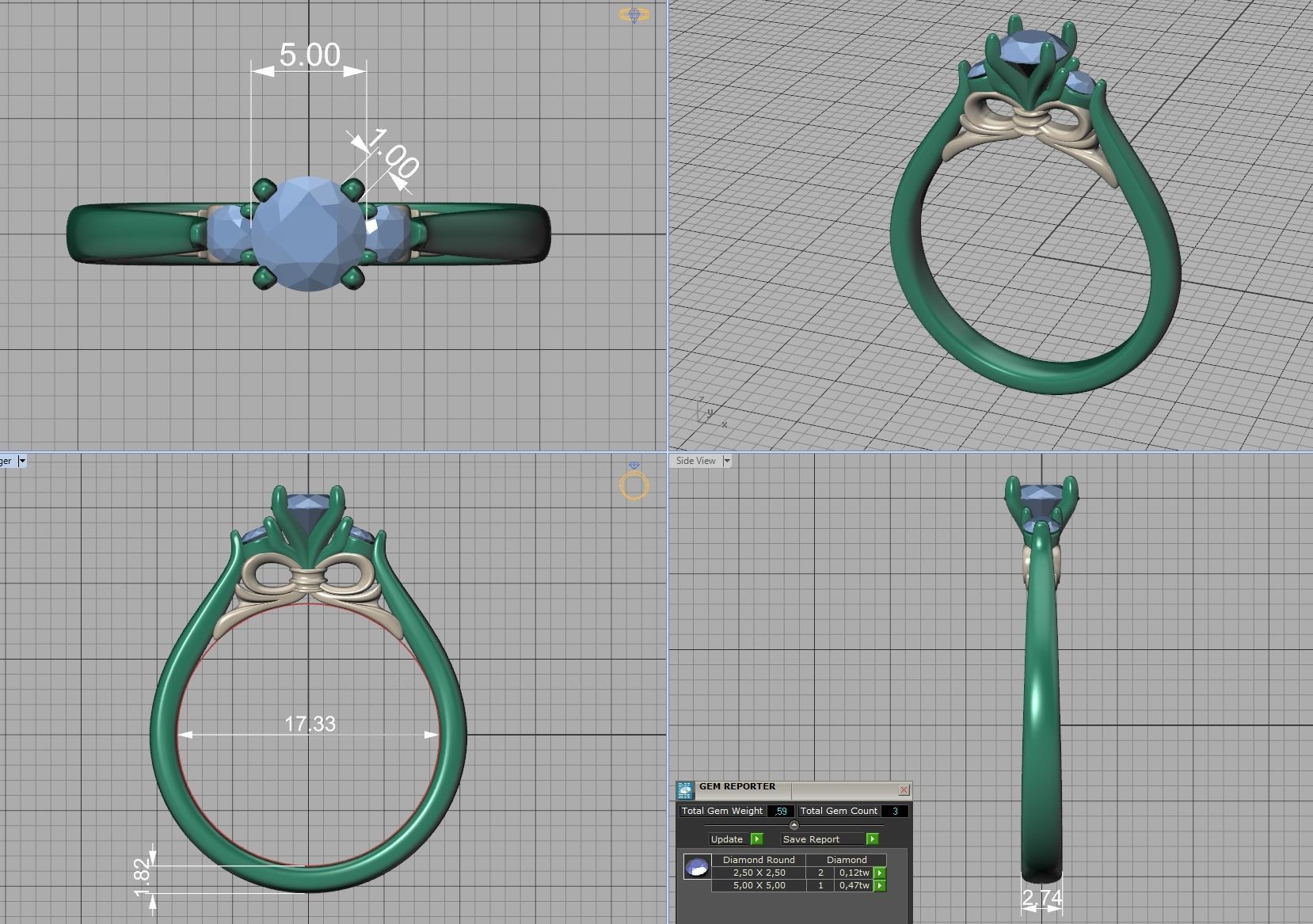Open the Side View viewport dropdown arrow
The image size is (1313, 924).
point(726,461)
